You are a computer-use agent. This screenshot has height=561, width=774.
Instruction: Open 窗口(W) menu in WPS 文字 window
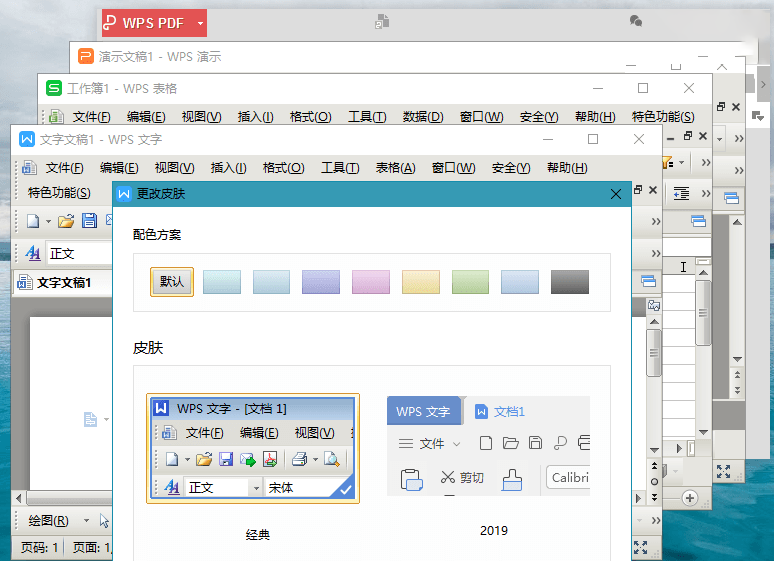click(453, 168)
